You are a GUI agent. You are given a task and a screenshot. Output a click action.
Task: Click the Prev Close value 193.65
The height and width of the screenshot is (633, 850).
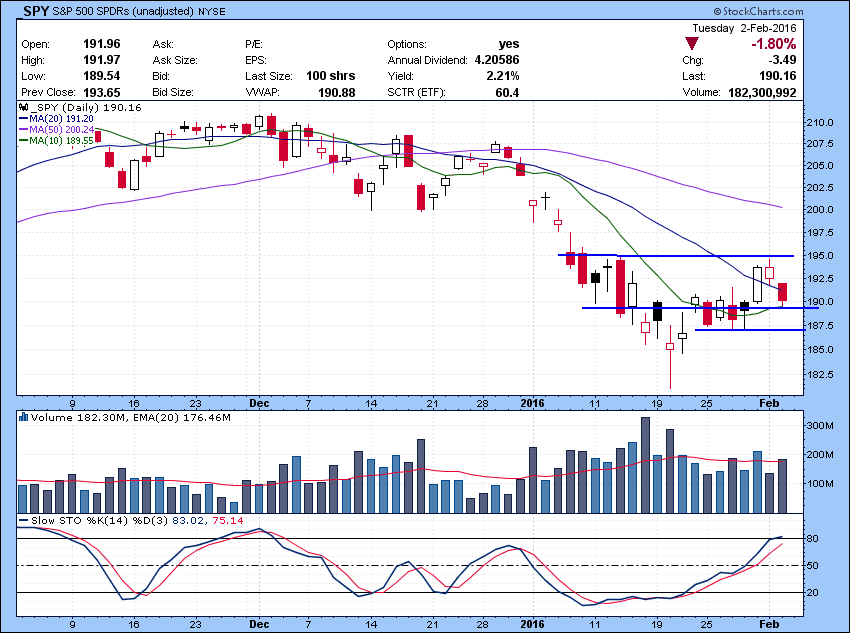(x=102, y=93)
